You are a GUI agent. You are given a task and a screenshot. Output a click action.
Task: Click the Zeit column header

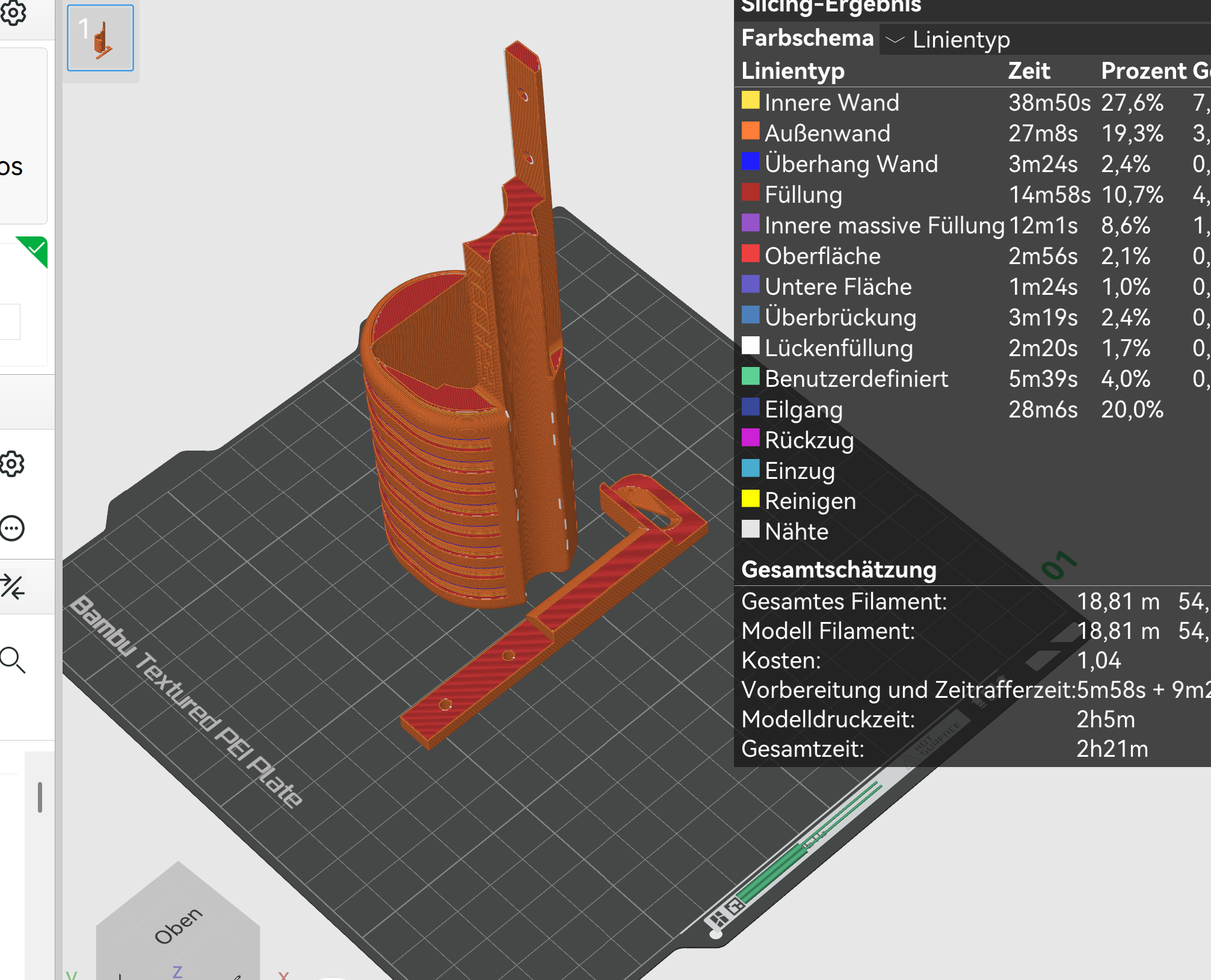pos(1029,71)
